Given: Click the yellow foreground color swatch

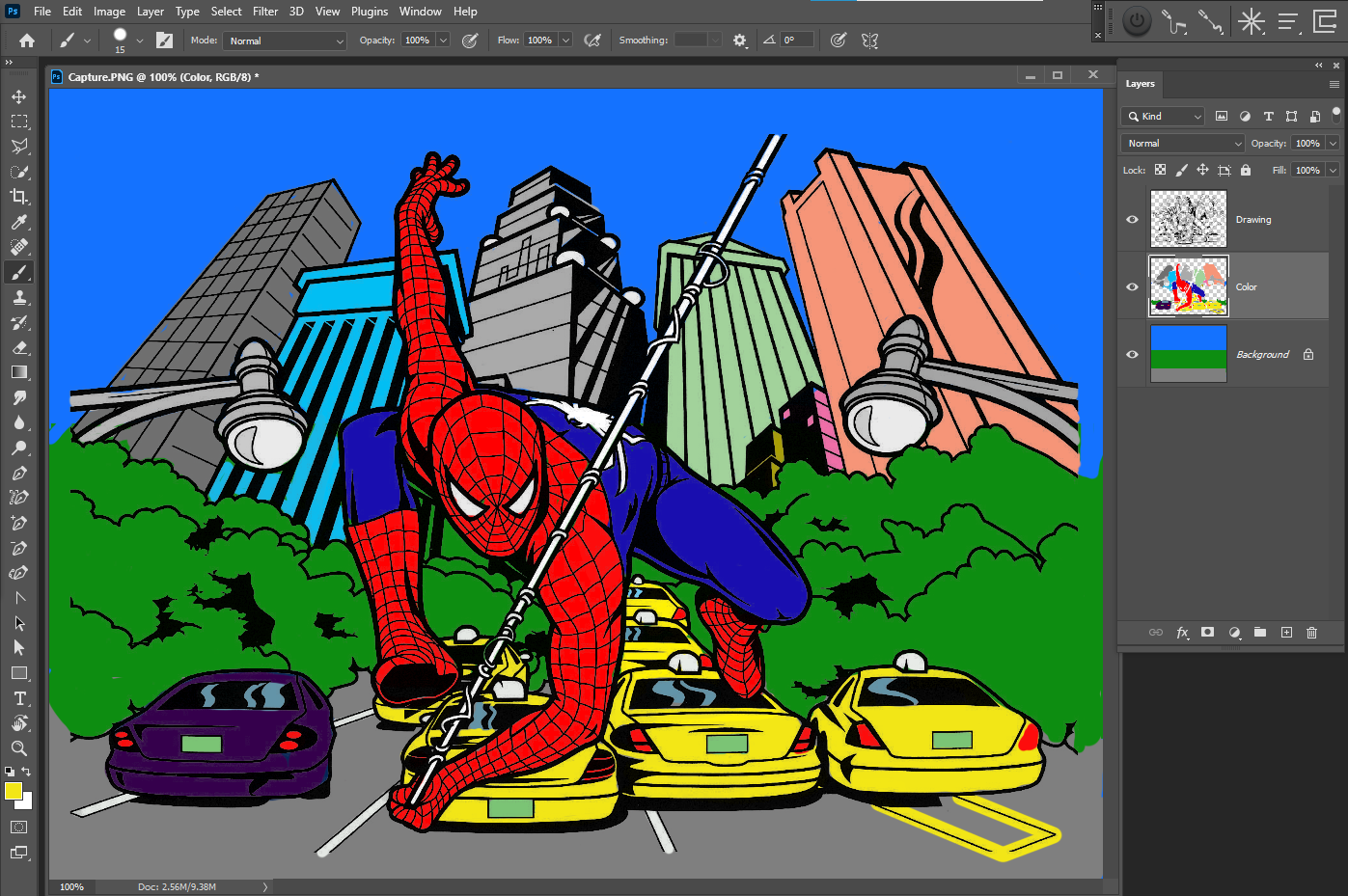Looking at the screenshot, I should (13, 791).
